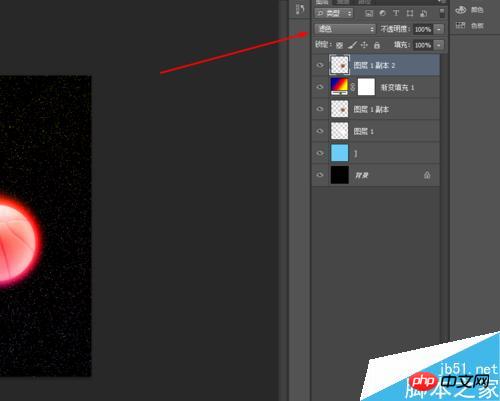This screenshot has height=401, width=500.
Task: Select the 图层 1 副本 2 layer thumbnail
Action: click(340, 65)
